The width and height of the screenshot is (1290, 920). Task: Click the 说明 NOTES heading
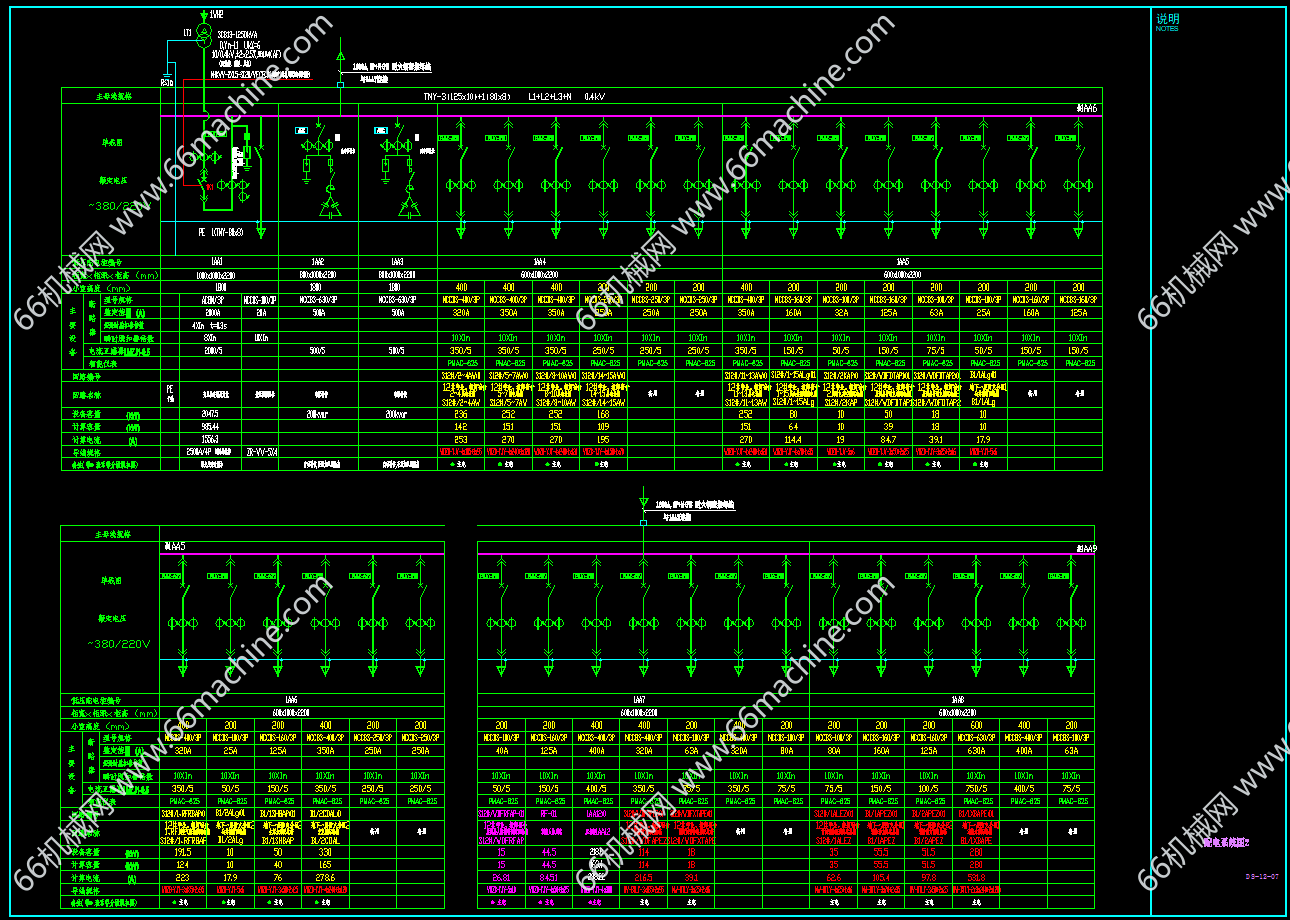[x=1168, y=21]
